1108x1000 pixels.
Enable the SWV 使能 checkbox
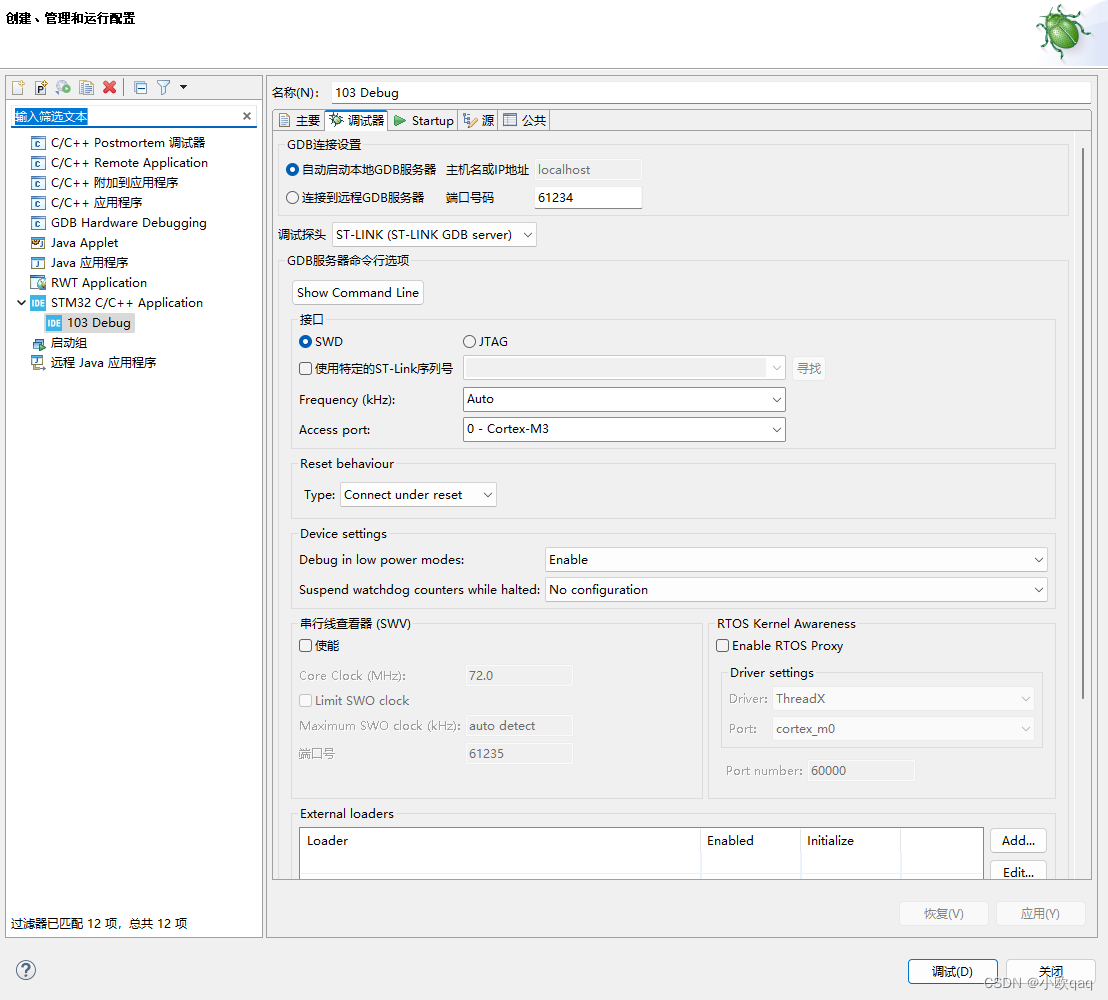coord(305,645)
